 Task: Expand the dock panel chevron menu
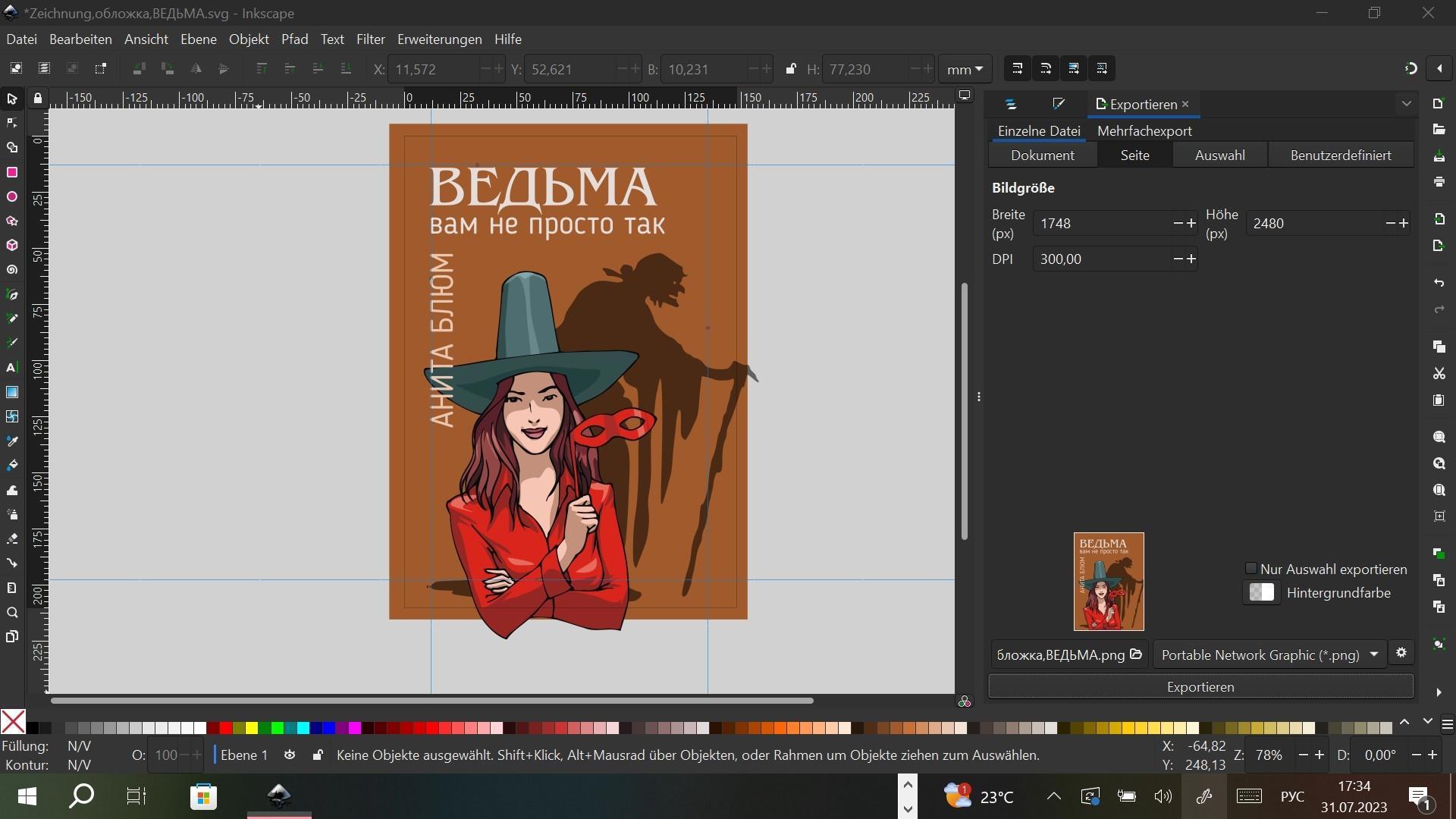(1407, 104)
